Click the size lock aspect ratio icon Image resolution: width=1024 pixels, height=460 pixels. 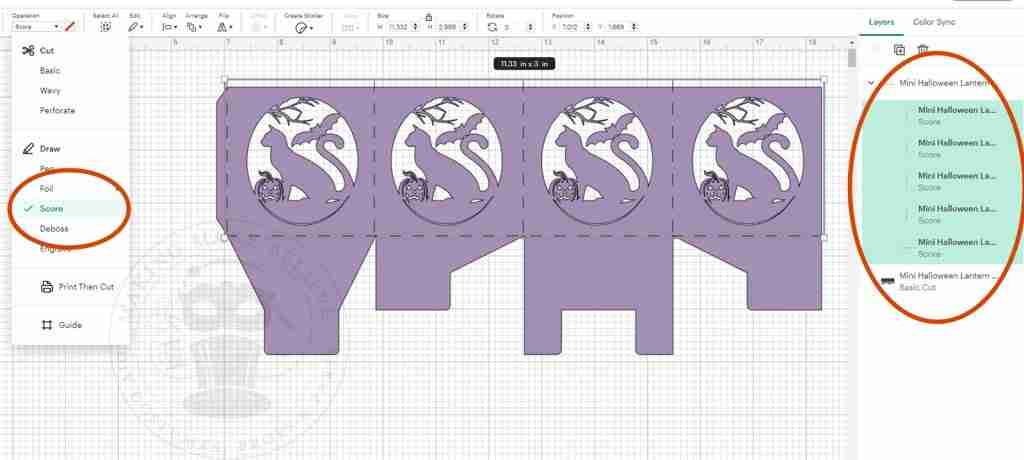tap(429, 16)
